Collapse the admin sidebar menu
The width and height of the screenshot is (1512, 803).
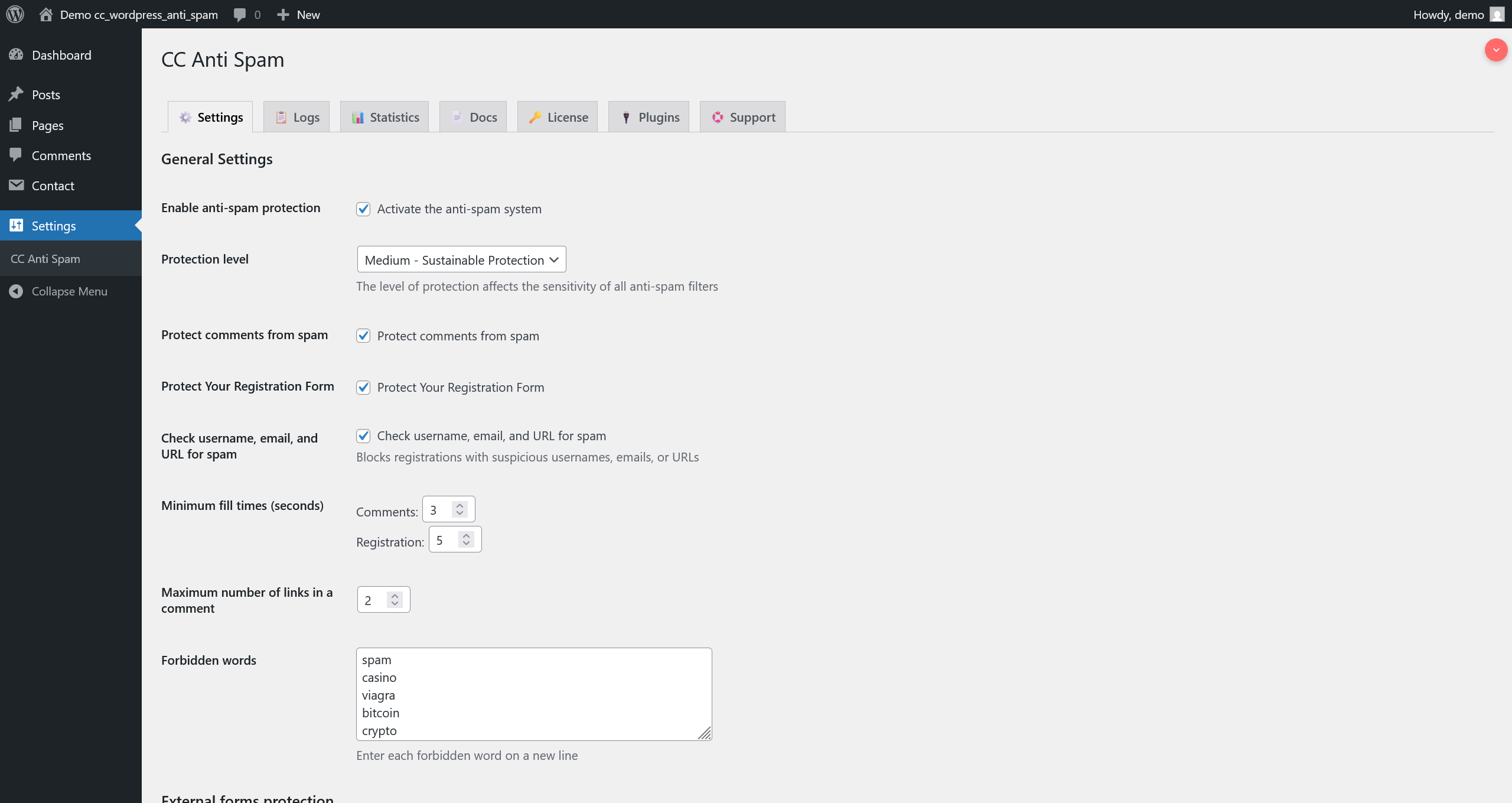click(69, 291)
